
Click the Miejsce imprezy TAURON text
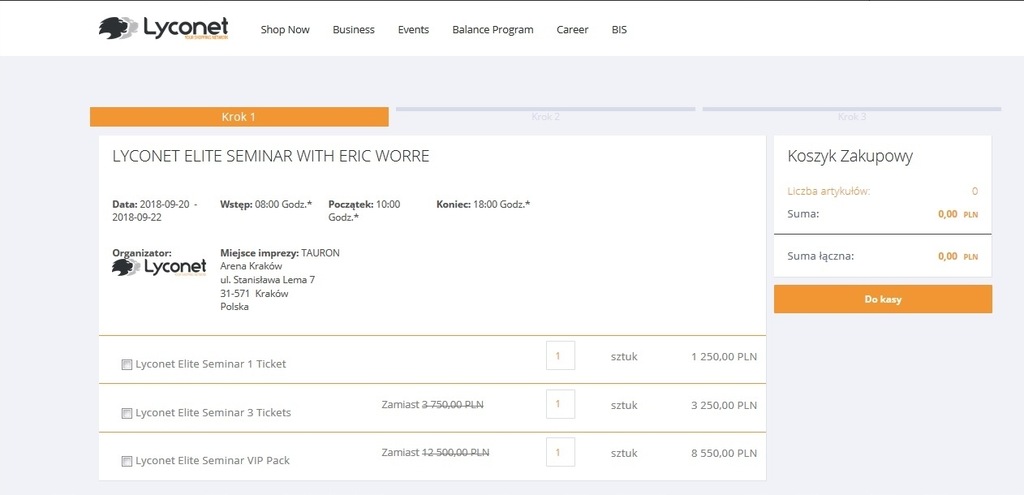pyautogui.click(x=280, y=253)
